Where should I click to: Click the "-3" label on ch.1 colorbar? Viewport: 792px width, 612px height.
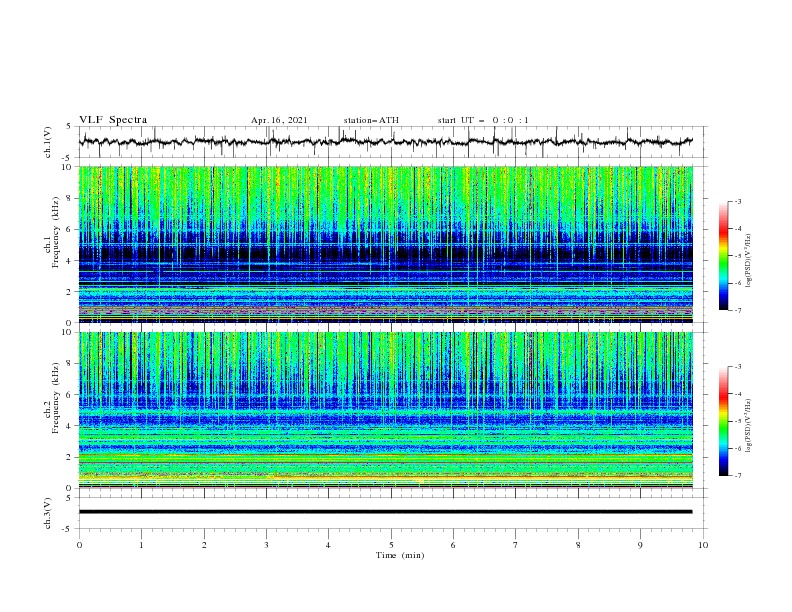(x=737, y=201)
